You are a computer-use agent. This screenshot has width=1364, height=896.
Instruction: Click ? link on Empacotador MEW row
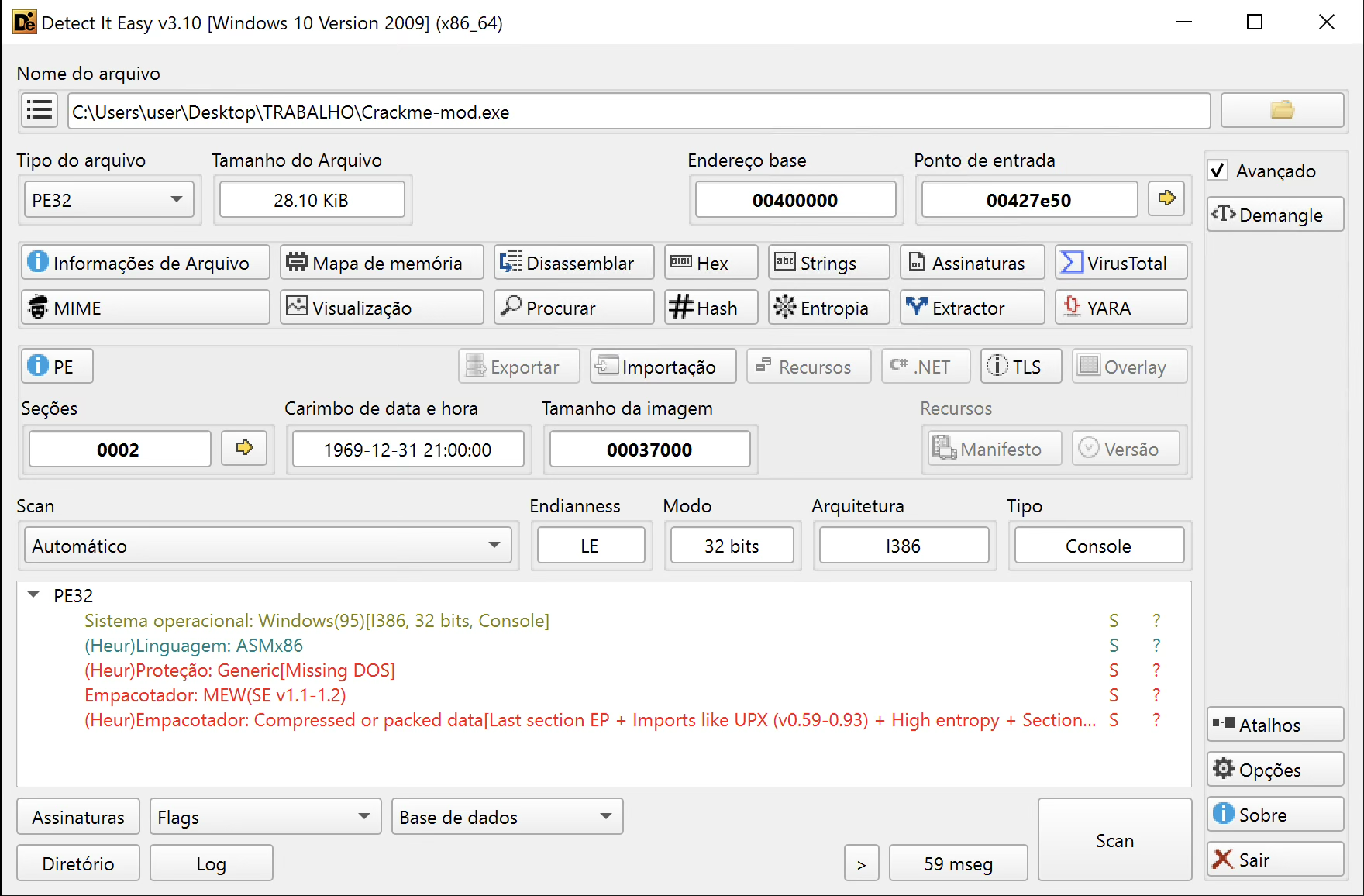1156,695
